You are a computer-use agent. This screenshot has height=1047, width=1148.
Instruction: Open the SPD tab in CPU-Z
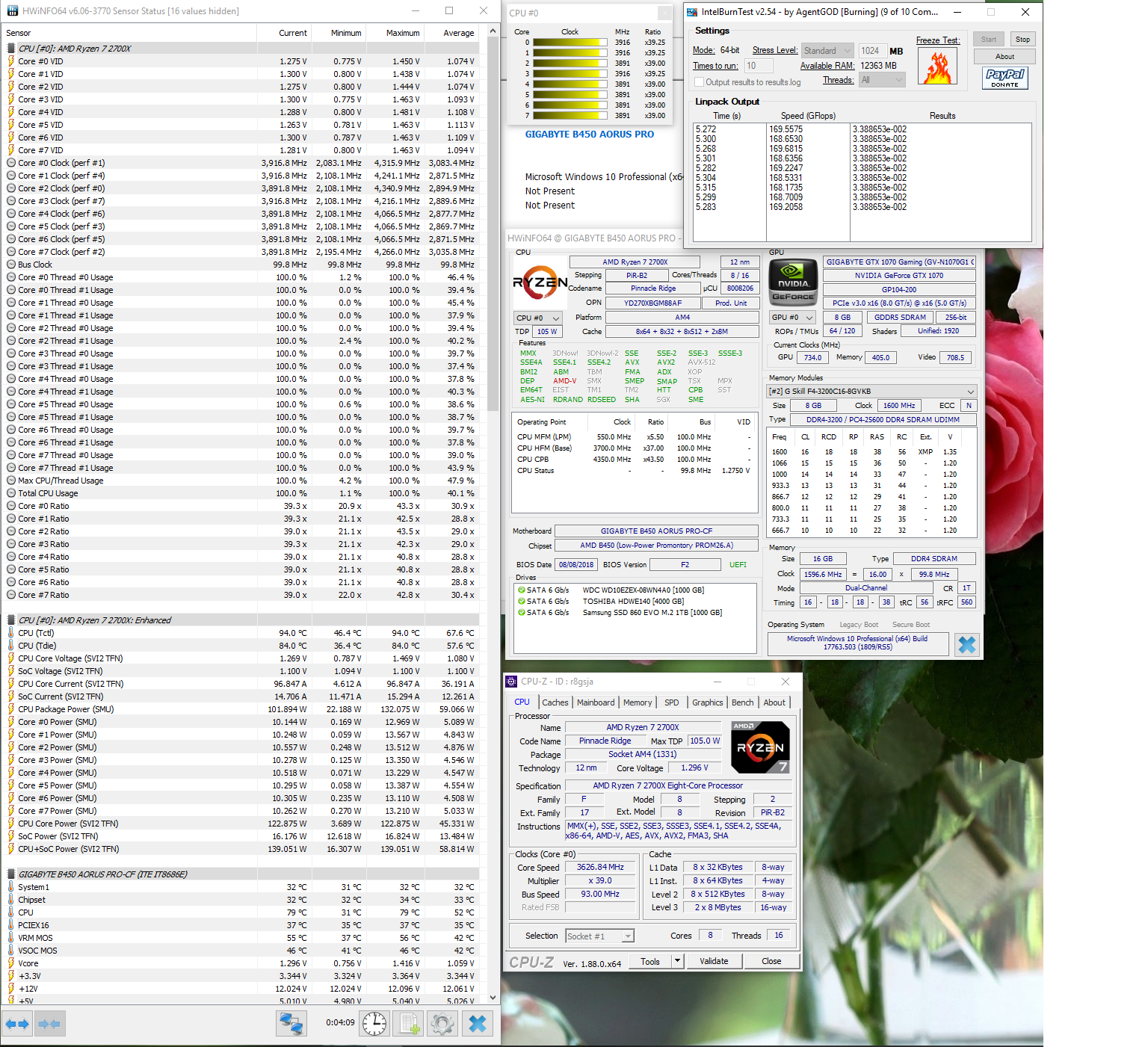coord(672,702)
